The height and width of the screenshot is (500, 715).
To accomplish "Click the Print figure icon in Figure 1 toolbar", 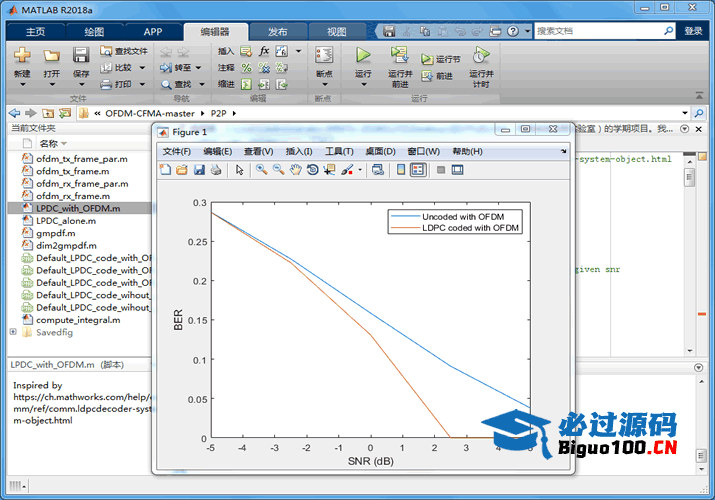I will point(216,170).
